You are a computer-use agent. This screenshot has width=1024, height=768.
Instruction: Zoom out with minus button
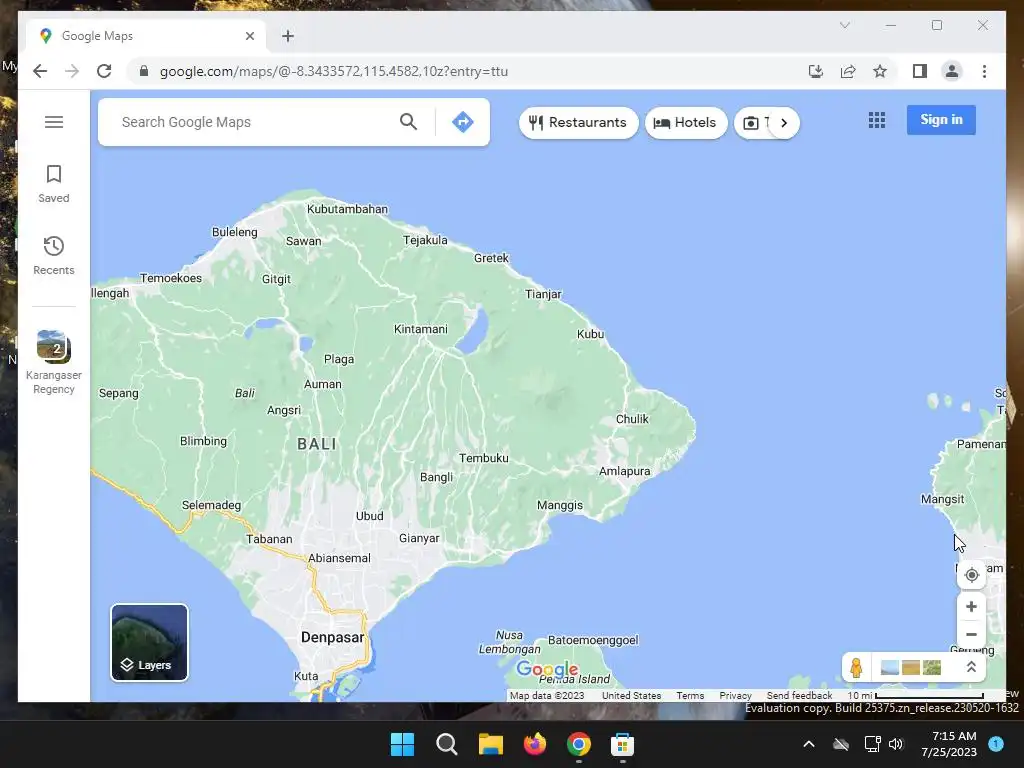tap(971, 634)
